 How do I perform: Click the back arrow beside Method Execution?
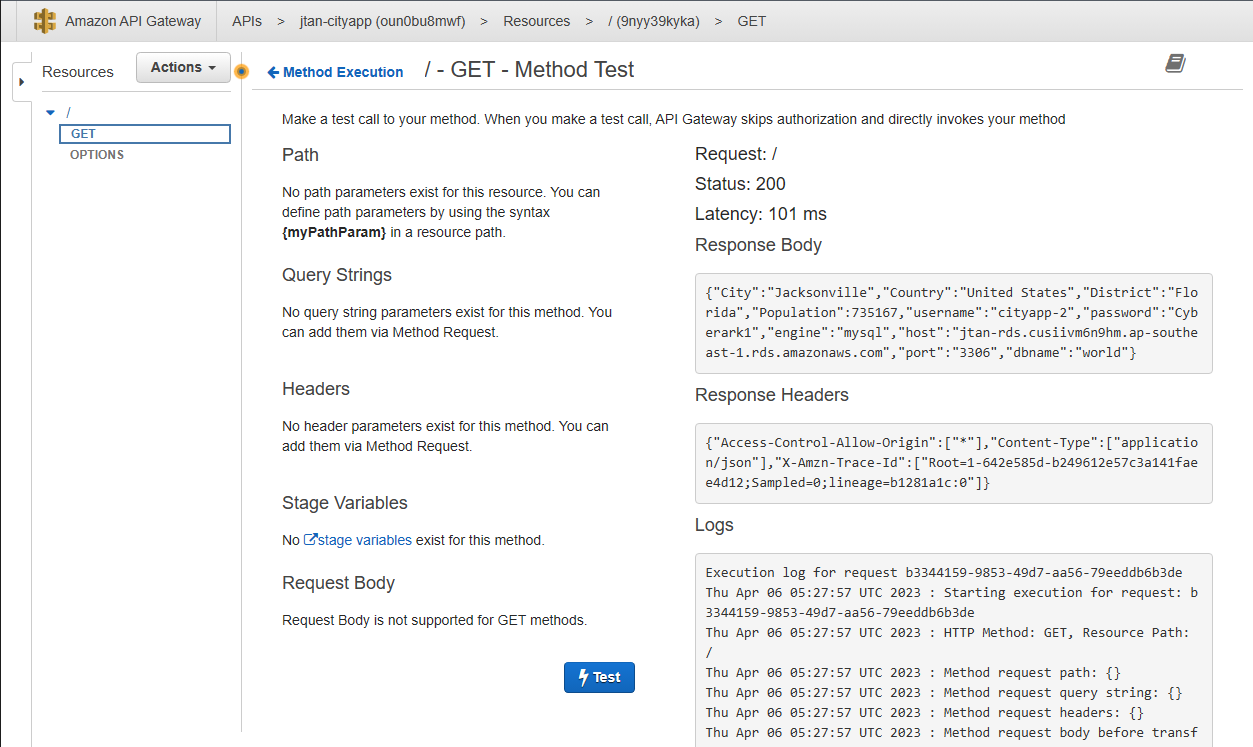[x=271, y=72]
